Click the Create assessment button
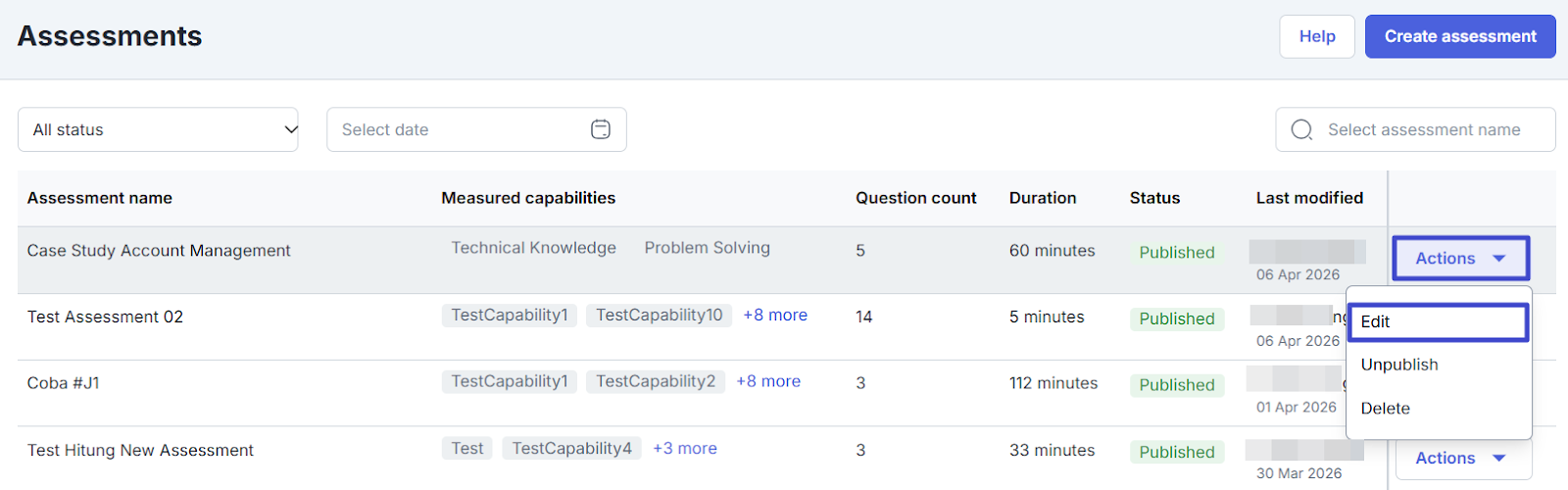The image size is (1568, 490). click(x=1459, y=36)
